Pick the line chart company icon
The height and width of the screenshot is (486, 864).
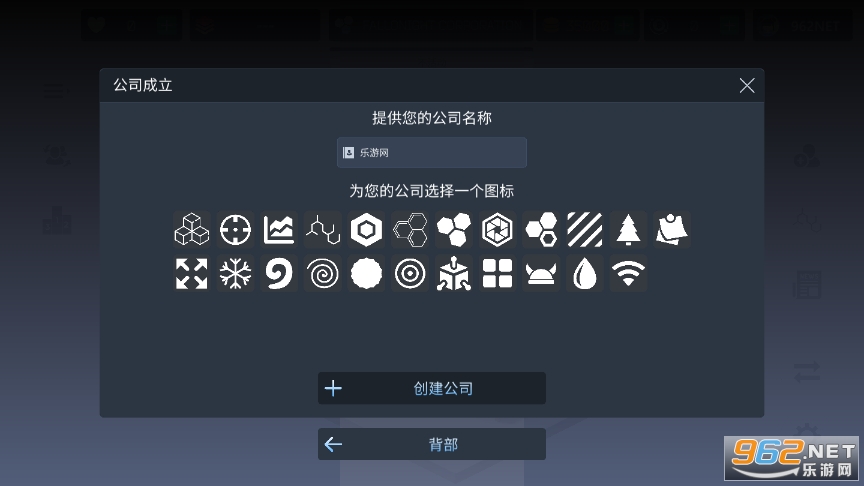[279, 229]
